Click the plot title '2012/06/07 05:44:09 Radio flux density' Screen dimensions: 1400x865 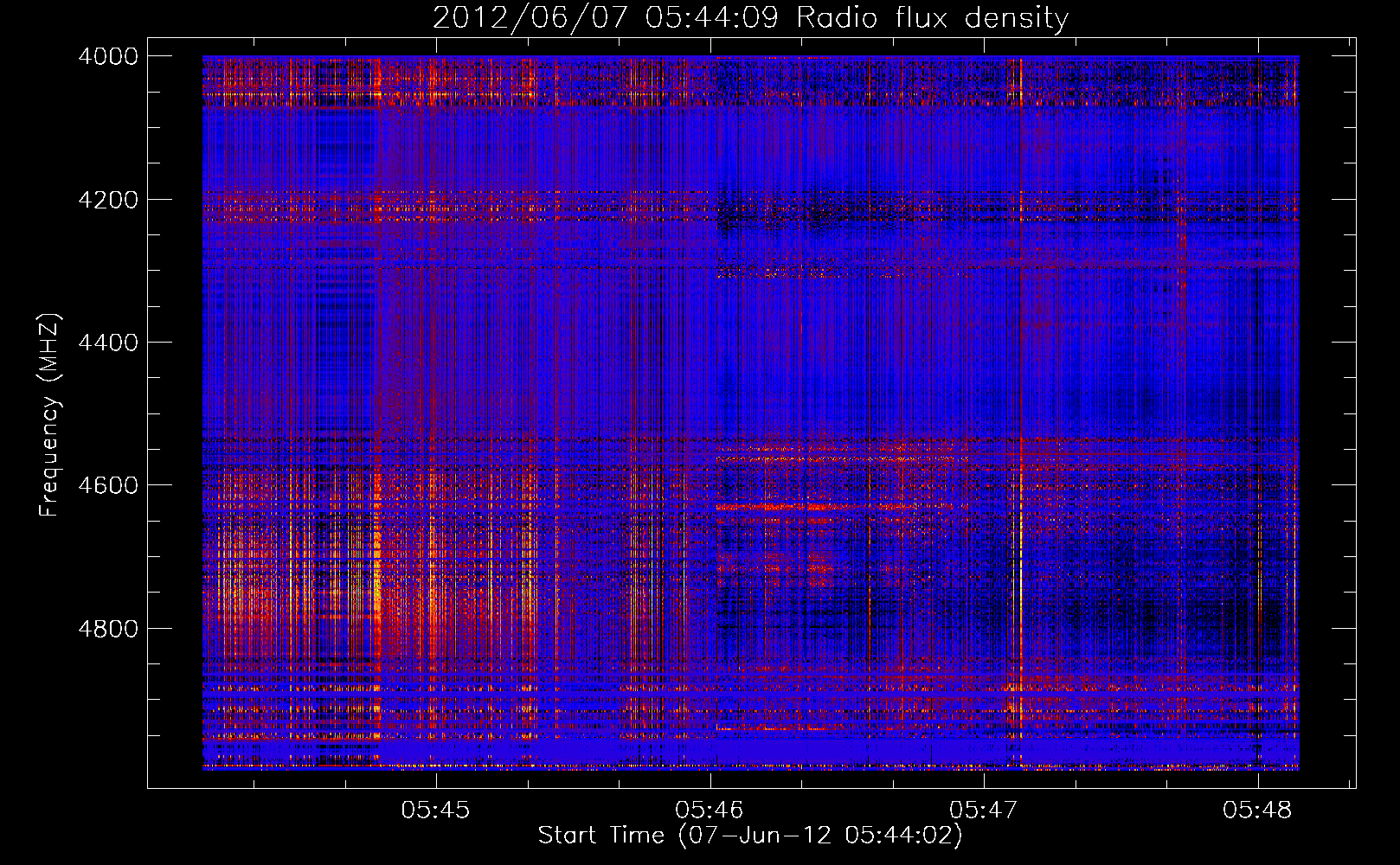coord(750,18)
